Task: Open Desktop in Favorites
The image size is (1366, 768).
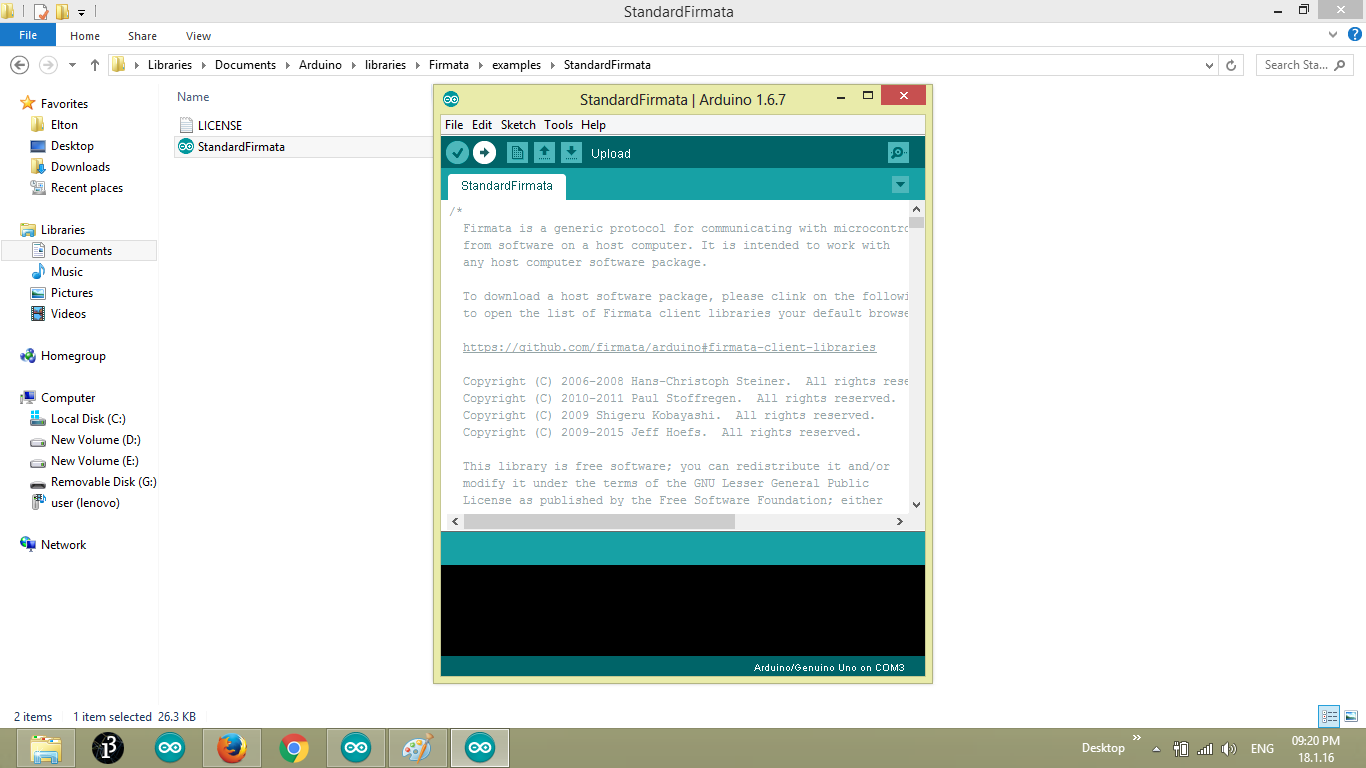Action: click(72, 146)
